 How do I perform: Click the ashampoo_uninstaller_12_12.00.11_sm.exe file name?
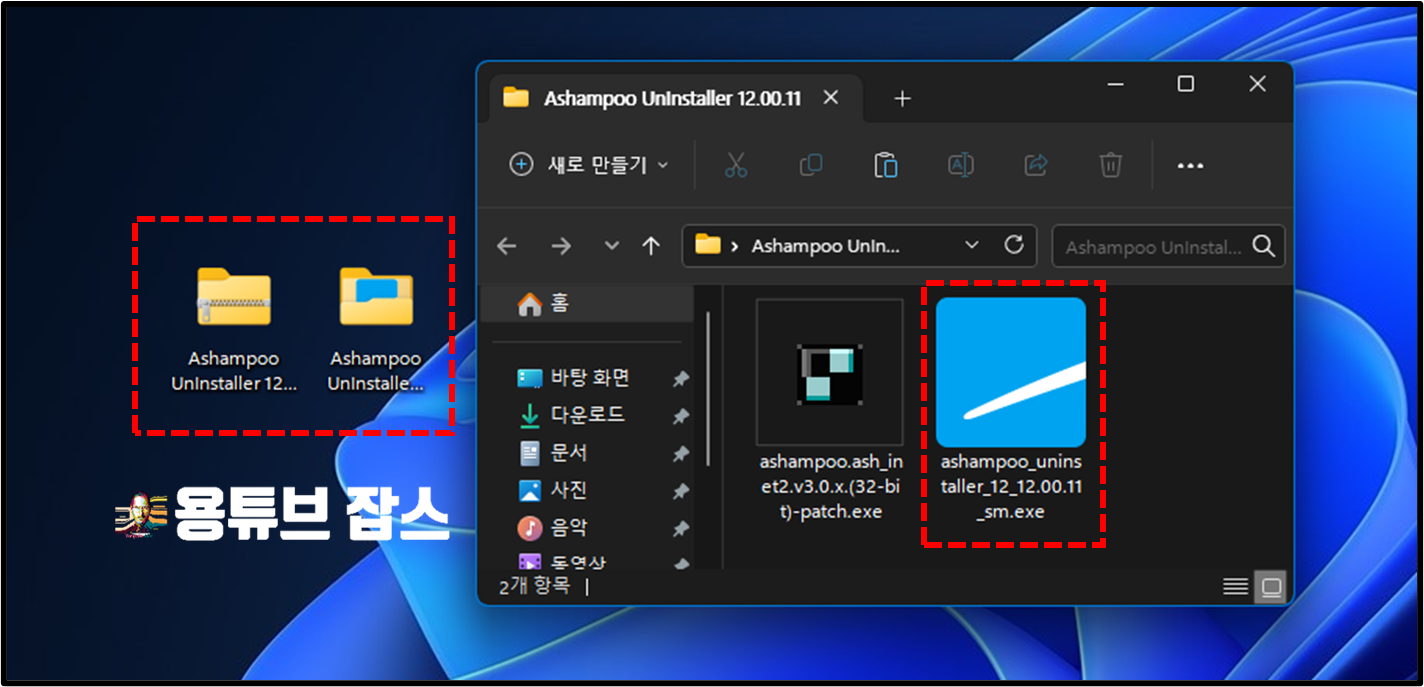[1012, 487]
